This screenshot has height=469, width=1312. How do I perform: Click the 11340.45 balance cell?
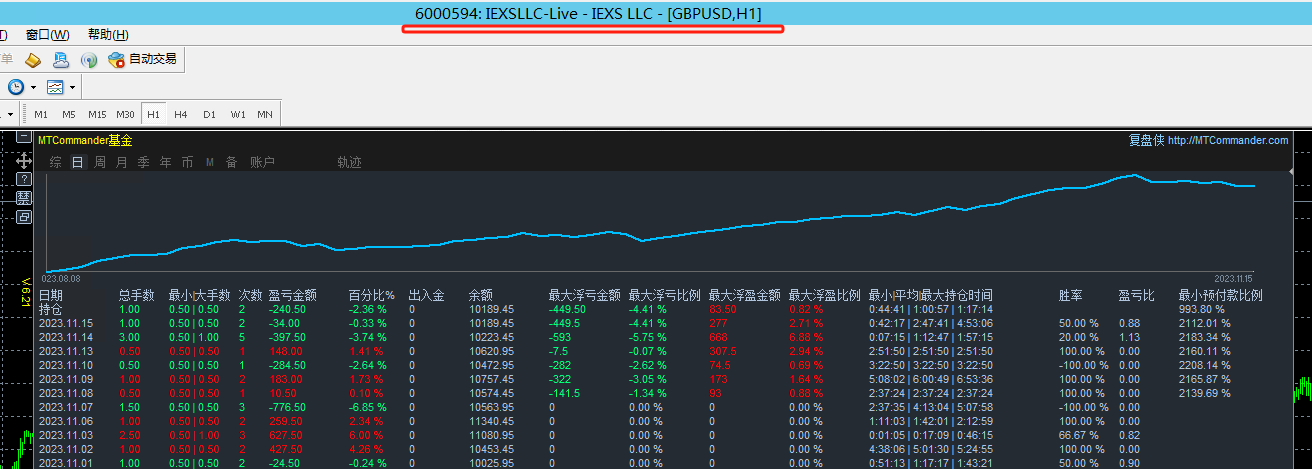(491, 421)
